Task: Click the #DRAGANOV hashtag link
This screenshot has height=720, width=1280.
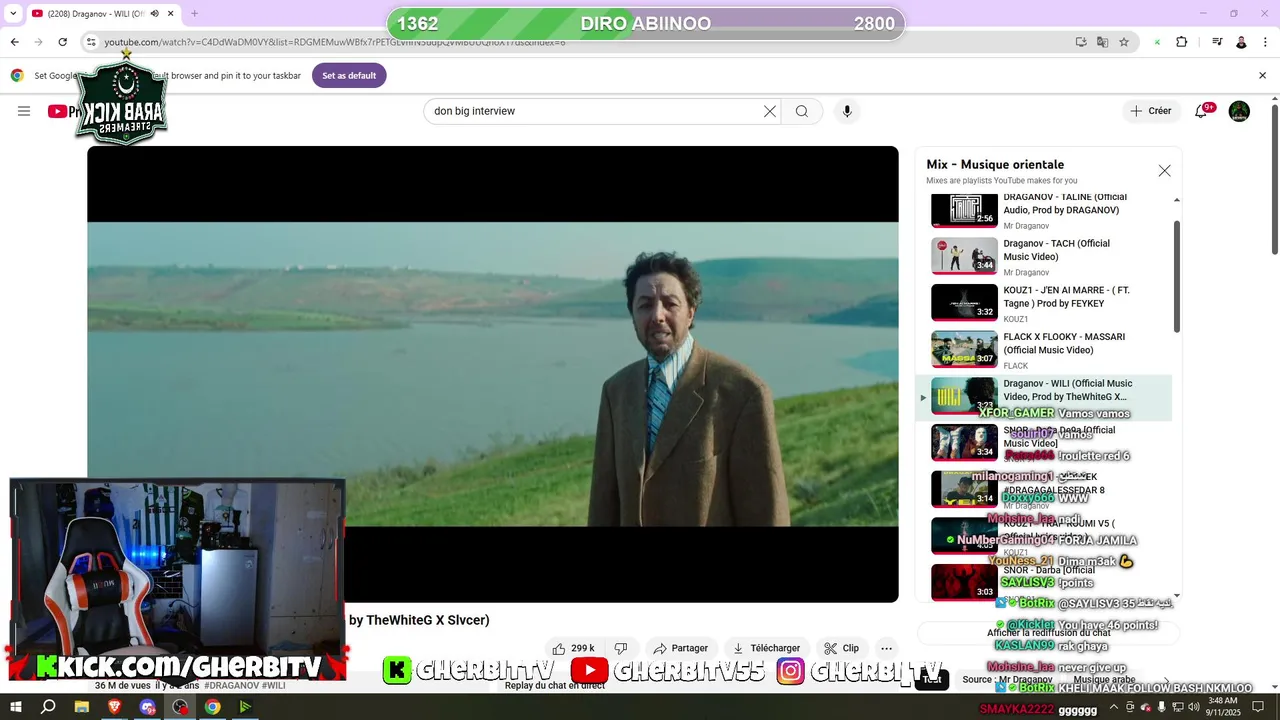Action: (x=231, y=686)
